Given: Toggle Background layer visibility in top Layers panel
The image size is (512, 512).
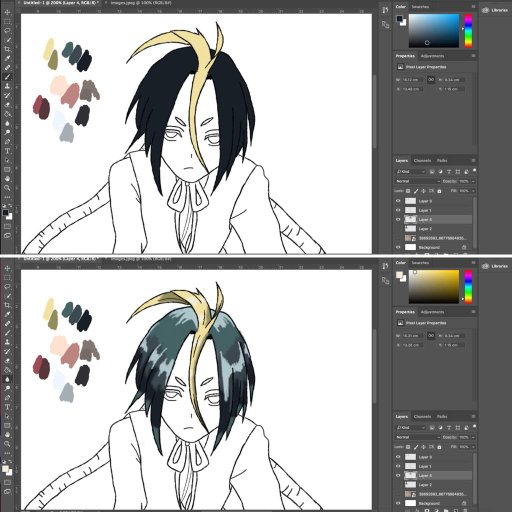Looking at the screenshot, I should point(398,247).
